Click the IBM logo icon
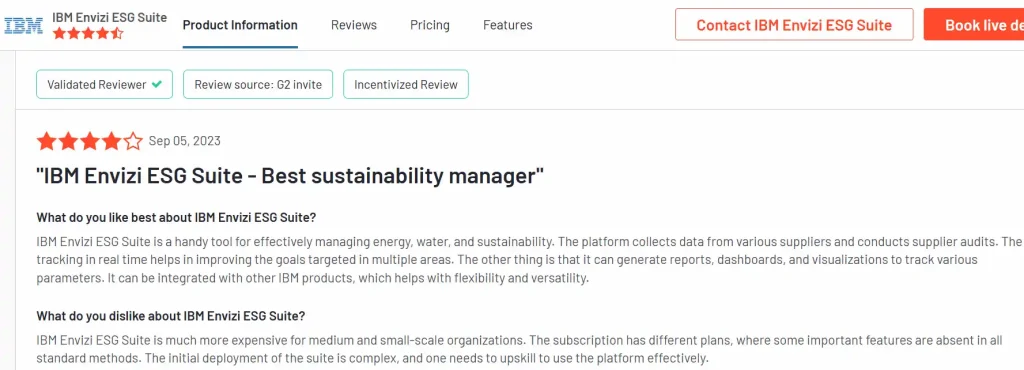1024x370 pixels. (24, 25)
